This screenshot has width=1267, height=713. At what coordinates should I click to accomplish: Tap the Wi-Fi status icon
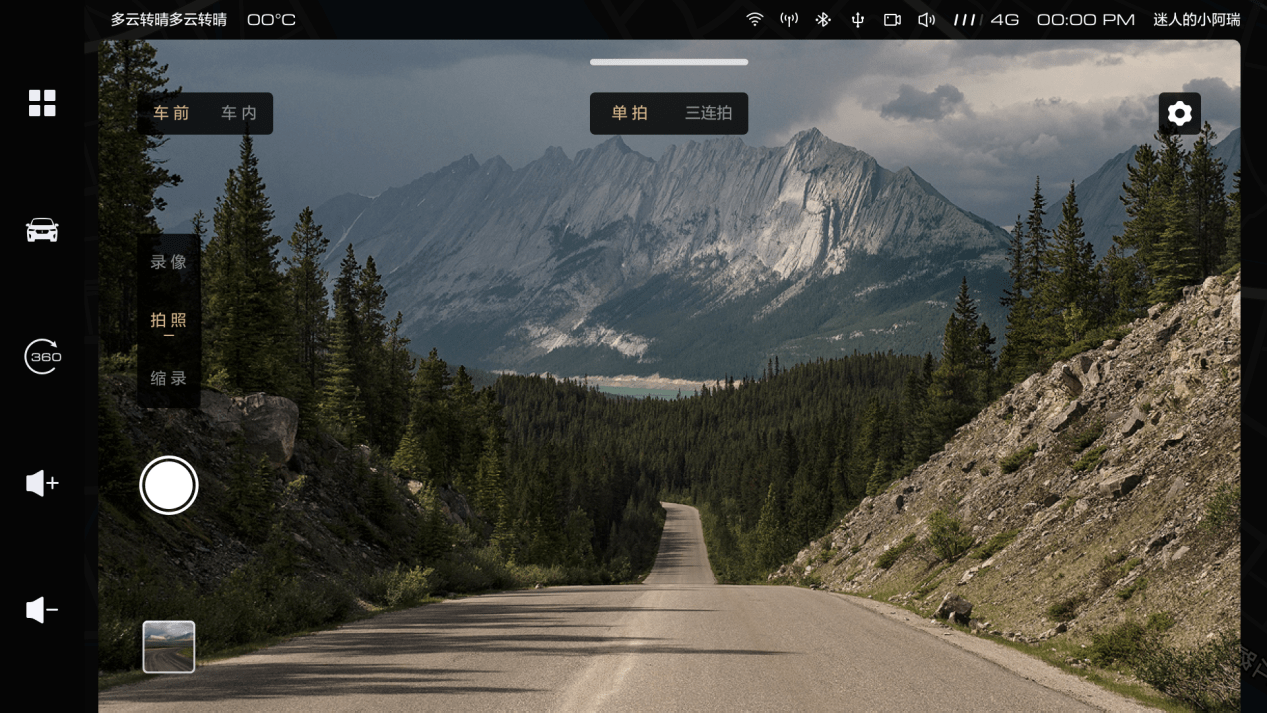tap(755, 19)
